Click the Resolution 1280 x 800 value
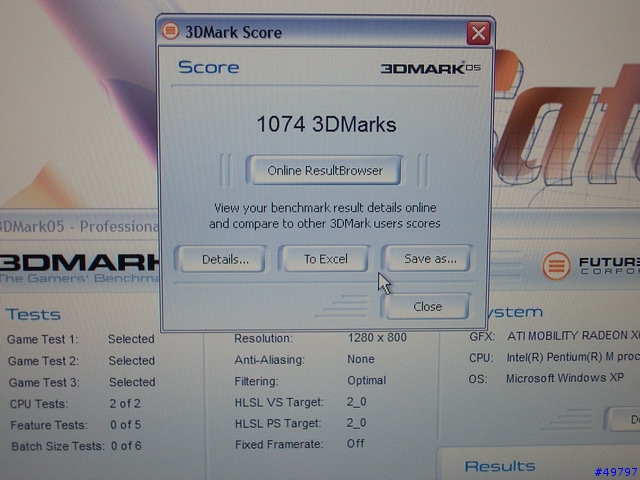The width and height of the screenshot is (640, 480). [377, 338]
